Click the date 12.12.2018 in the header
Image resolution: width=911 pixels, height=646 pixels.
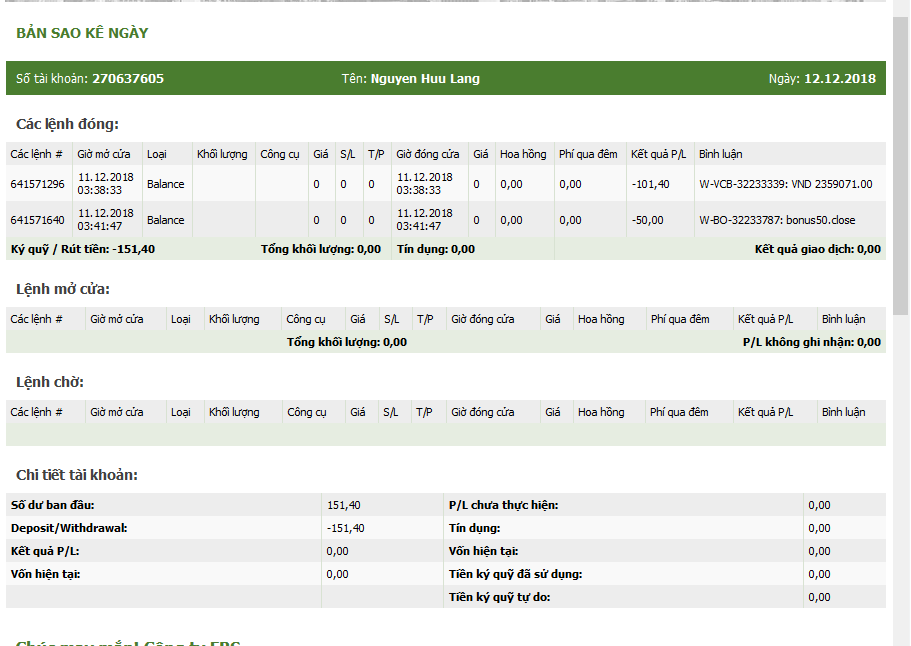click(840, 78)
